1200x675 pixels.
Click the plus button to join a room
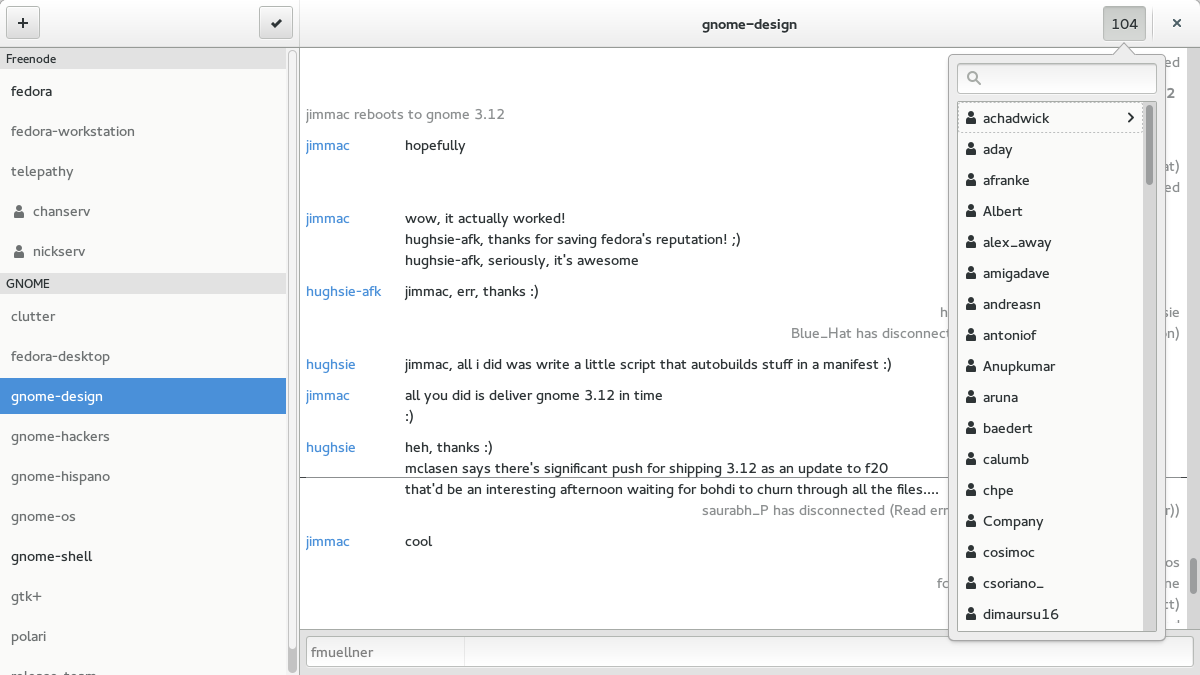[x=22, y=23]
